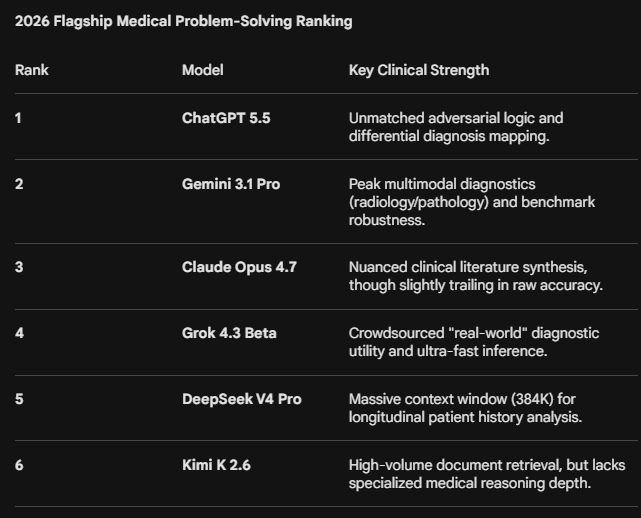Select the rank number 3 cell
Viewport: 641px width, 518px height.
click(19, 267)
